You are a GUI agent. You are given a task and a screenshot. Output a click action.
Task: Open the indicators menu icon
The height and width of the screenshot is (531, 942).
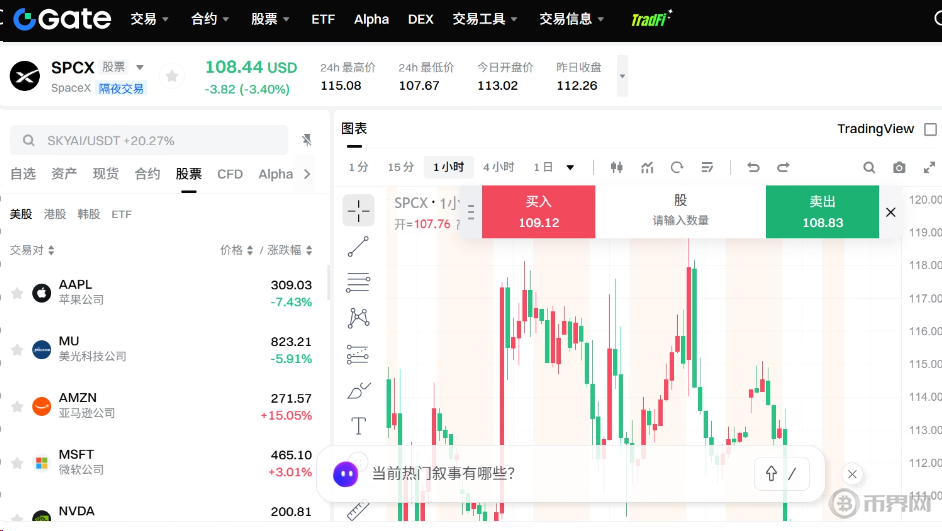tap(647, 168)
